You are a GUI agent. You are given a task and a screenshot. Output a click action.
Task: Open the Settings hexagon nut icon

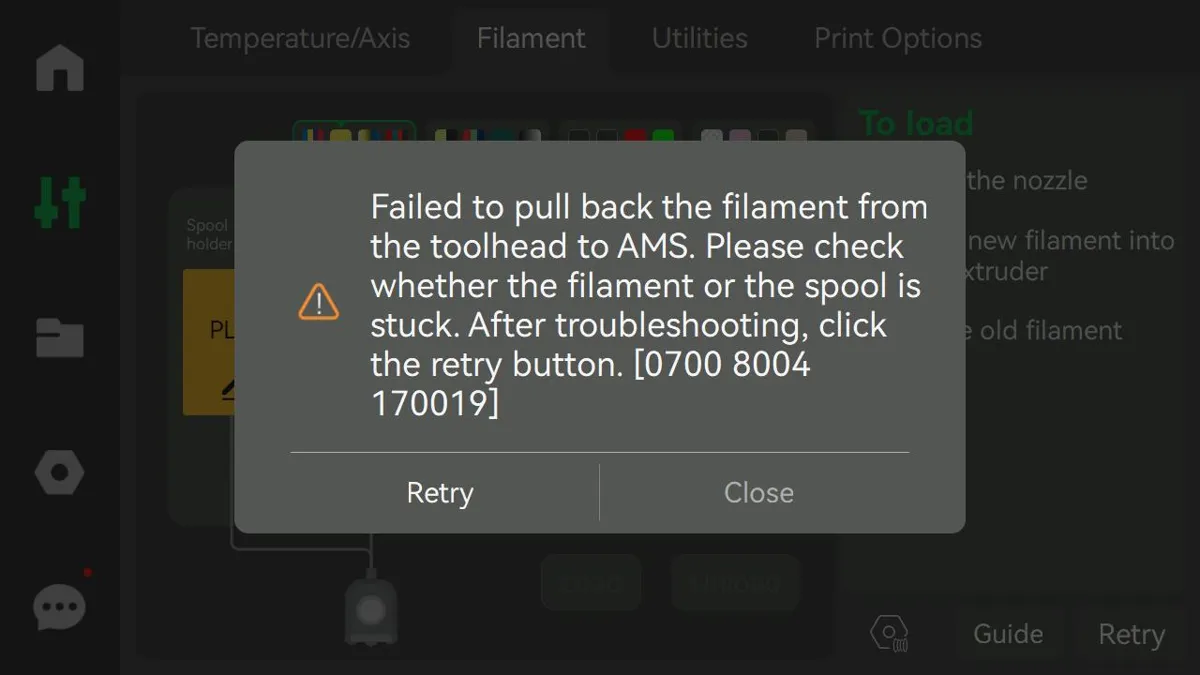(60, 472)
